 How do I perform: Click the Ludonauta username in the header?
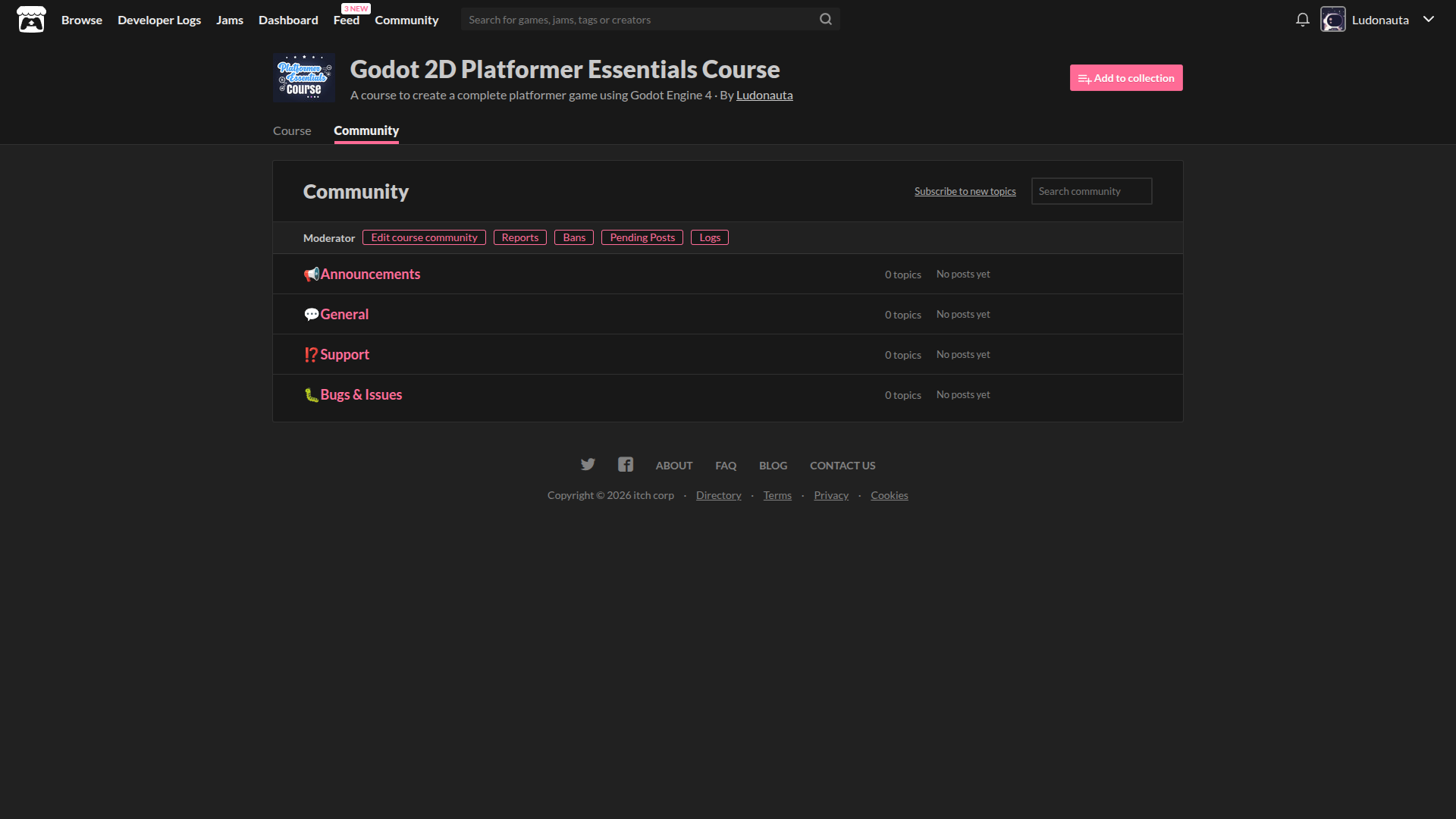[x=1380, y=20]
